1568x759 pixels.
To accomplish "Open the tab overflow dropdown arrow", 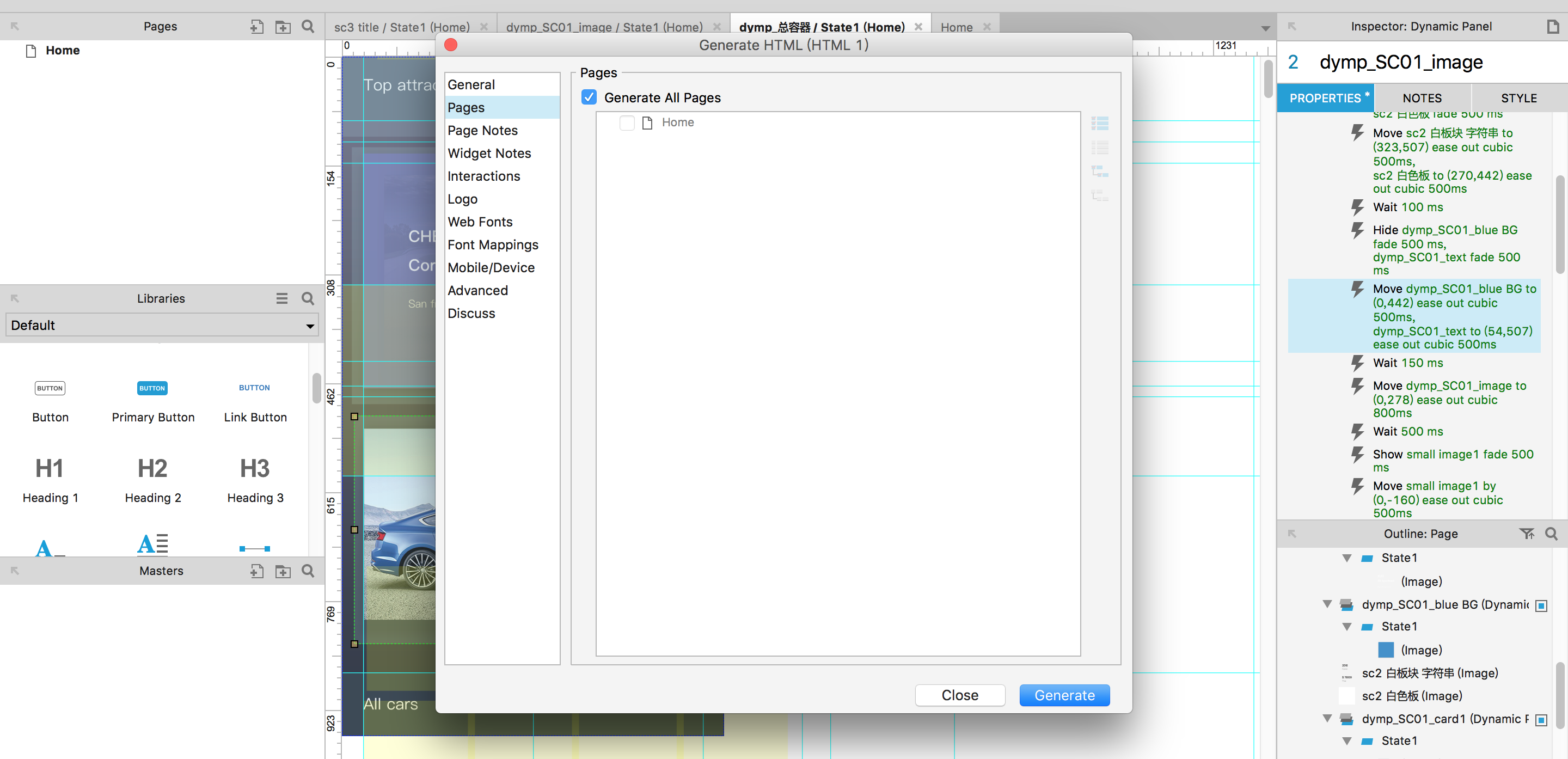I will pyautogui.click(x=1265, y=28).
